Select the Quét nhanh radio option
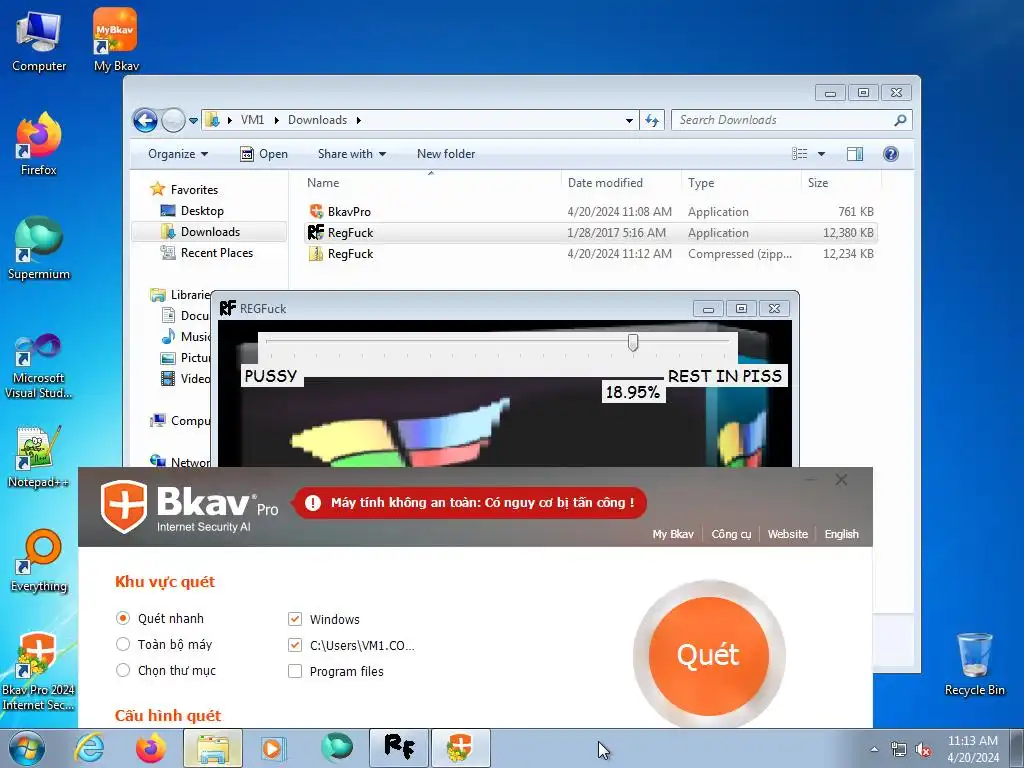The image size is (1024, 768). pos(123,618)
